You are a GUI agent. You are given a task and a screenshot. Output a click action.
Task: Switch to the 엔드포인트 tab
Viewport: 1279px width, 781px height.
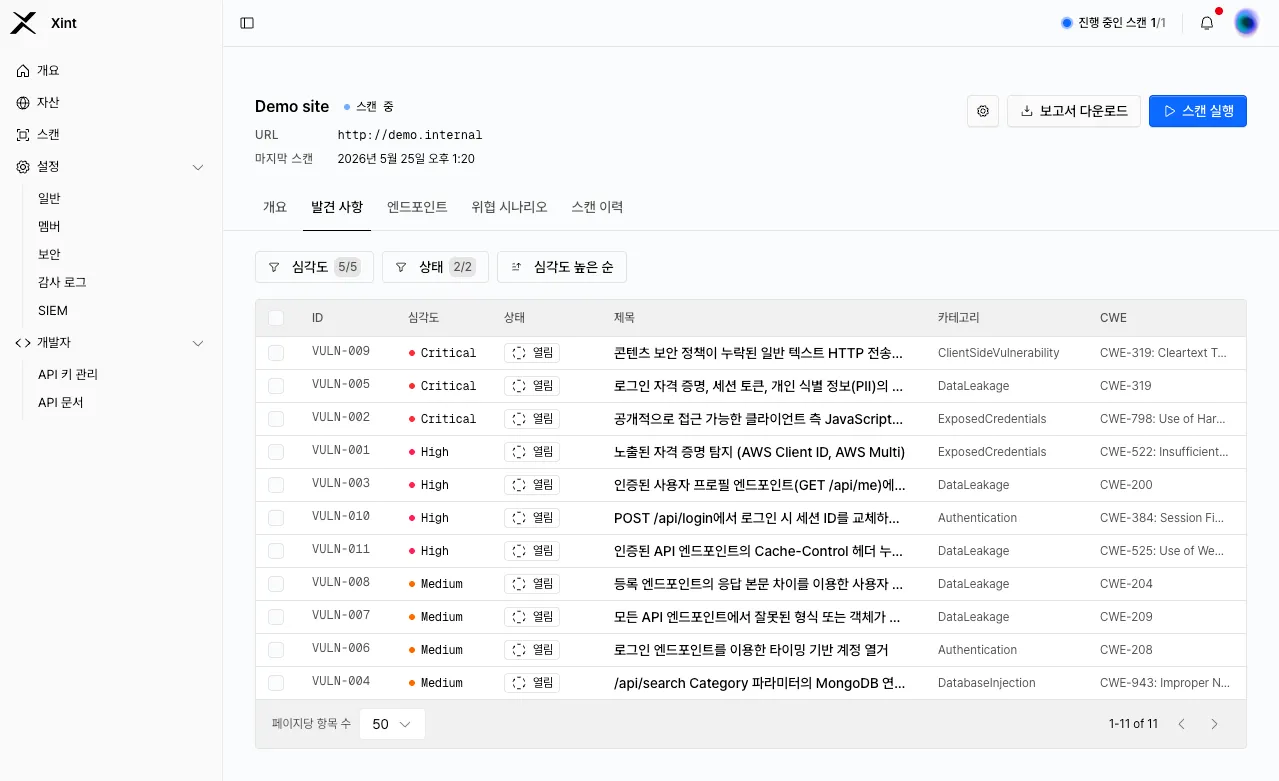417,207
